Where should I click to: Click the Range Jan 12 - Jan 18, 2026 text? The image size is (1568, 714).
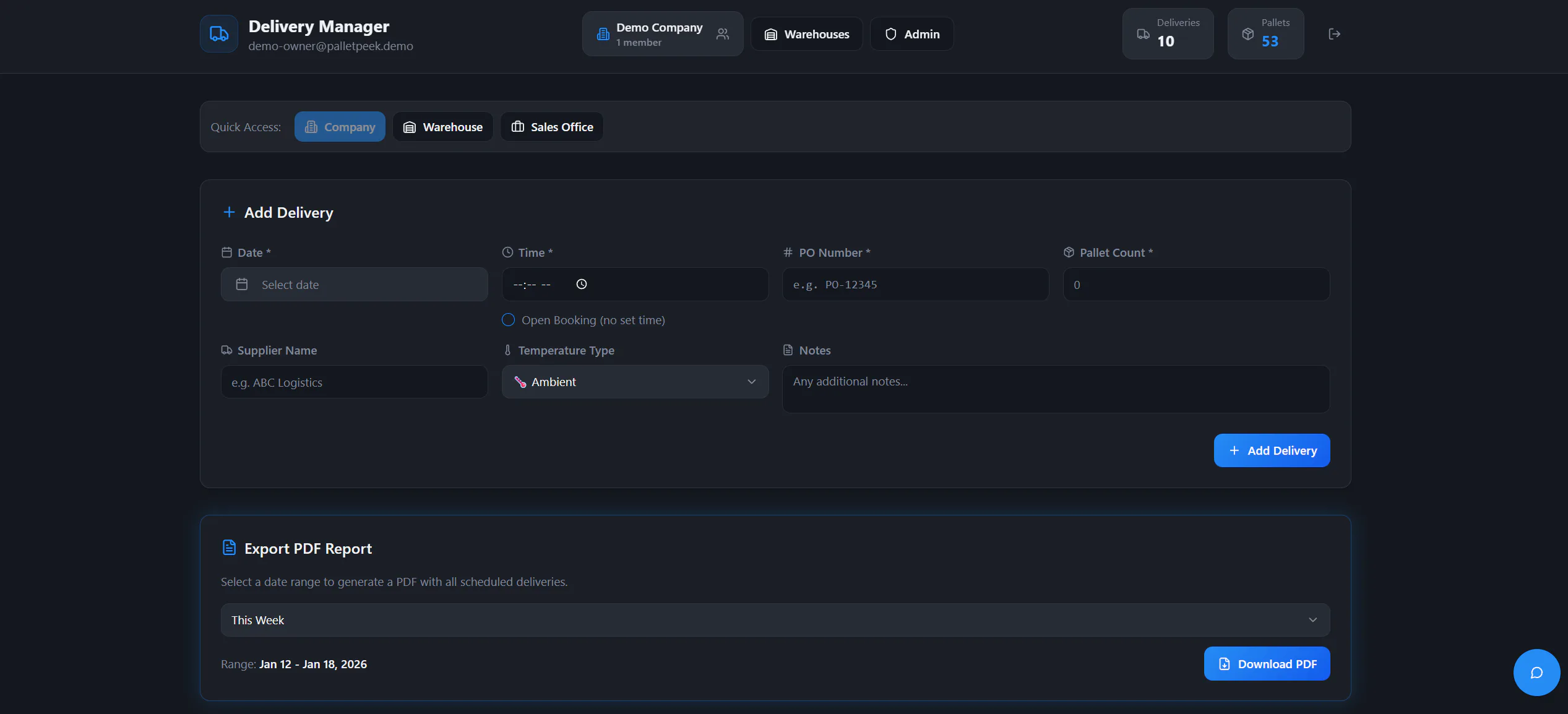pyautogui.click(x=294, y=664)
